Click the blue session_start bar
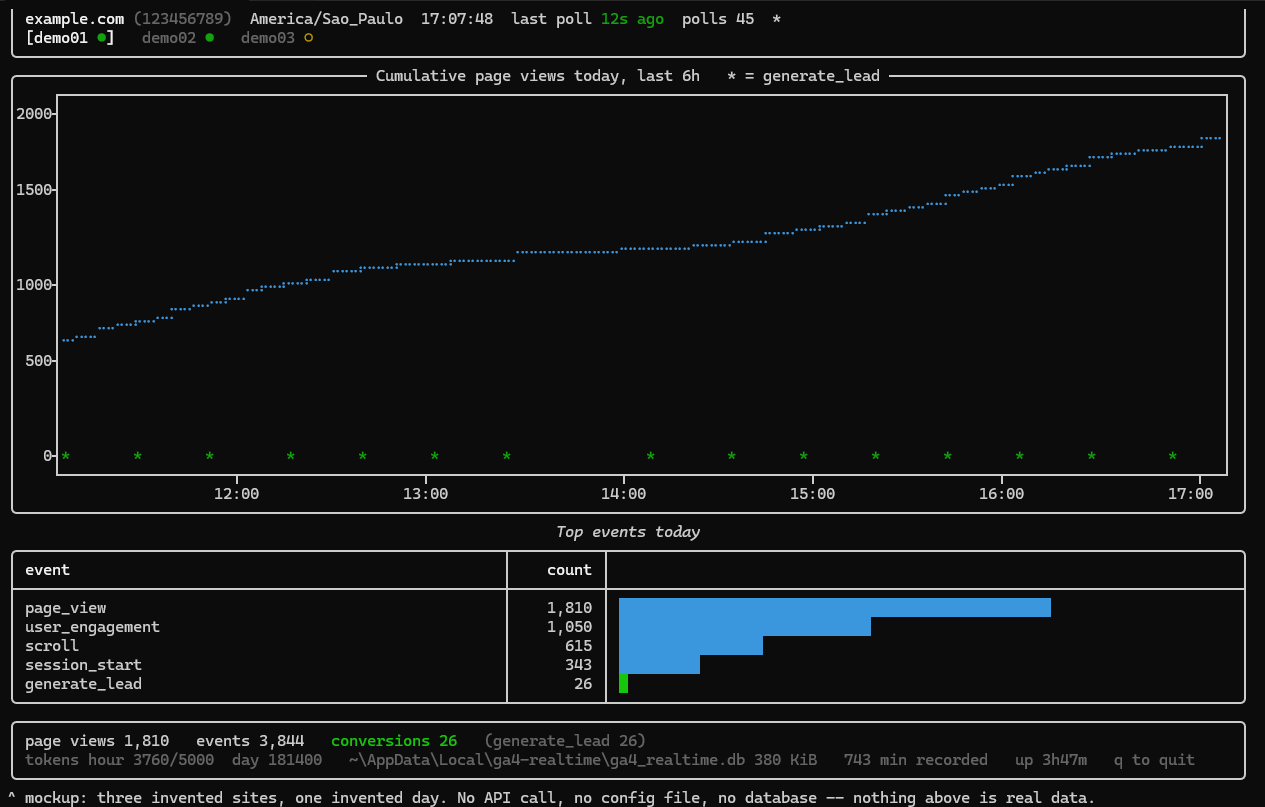This screenshot has width=1265, height=807. [x=659, y=665]
